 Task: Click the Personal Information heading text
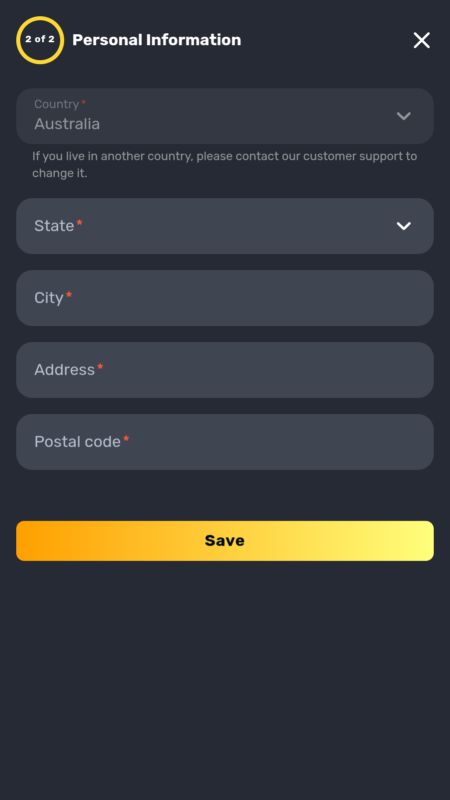[x=157, y=40]
